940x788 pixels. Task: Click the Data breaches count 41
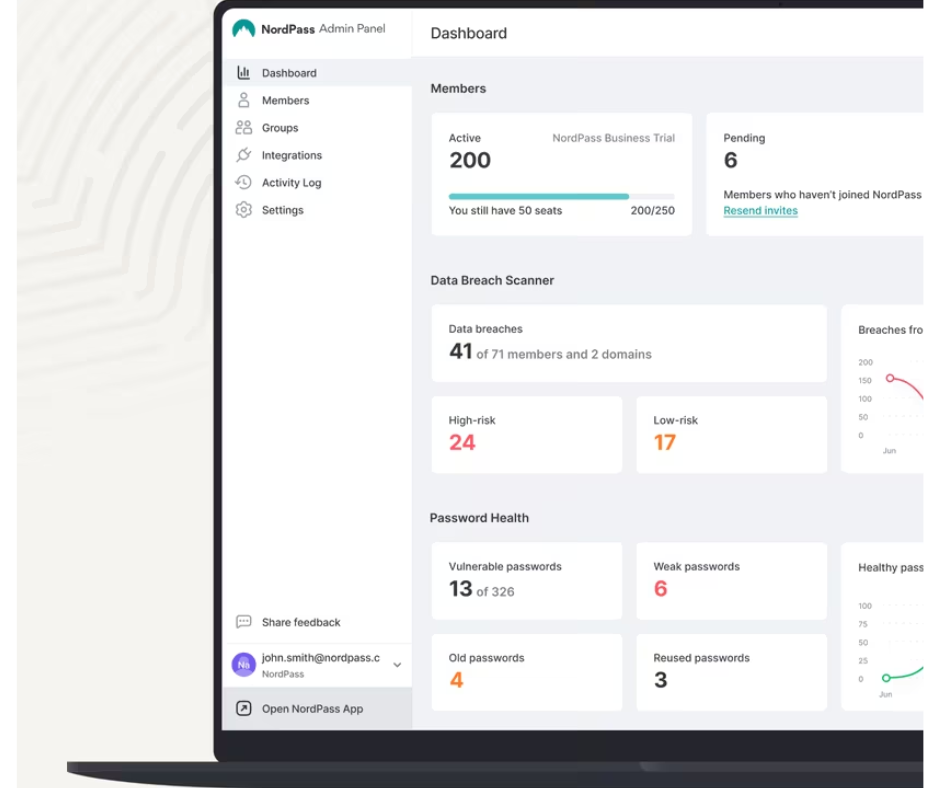tap(460, 351)
